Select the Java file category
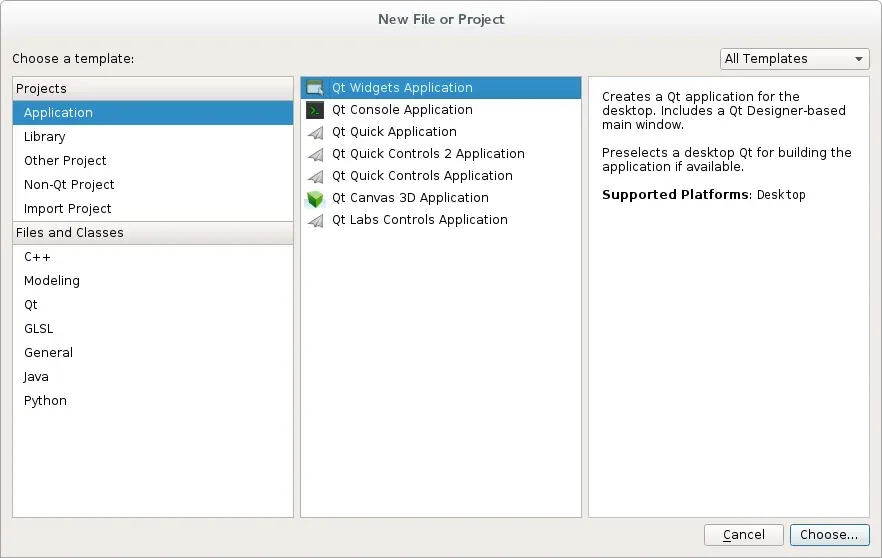882x558 pixels. 37,377
